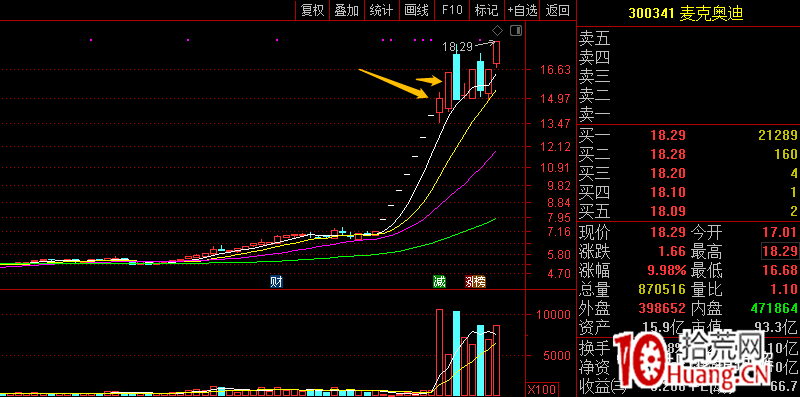This screenshot has width=800, height=397.
Task: Click 返回 to go back
Action: pos(557,10)
